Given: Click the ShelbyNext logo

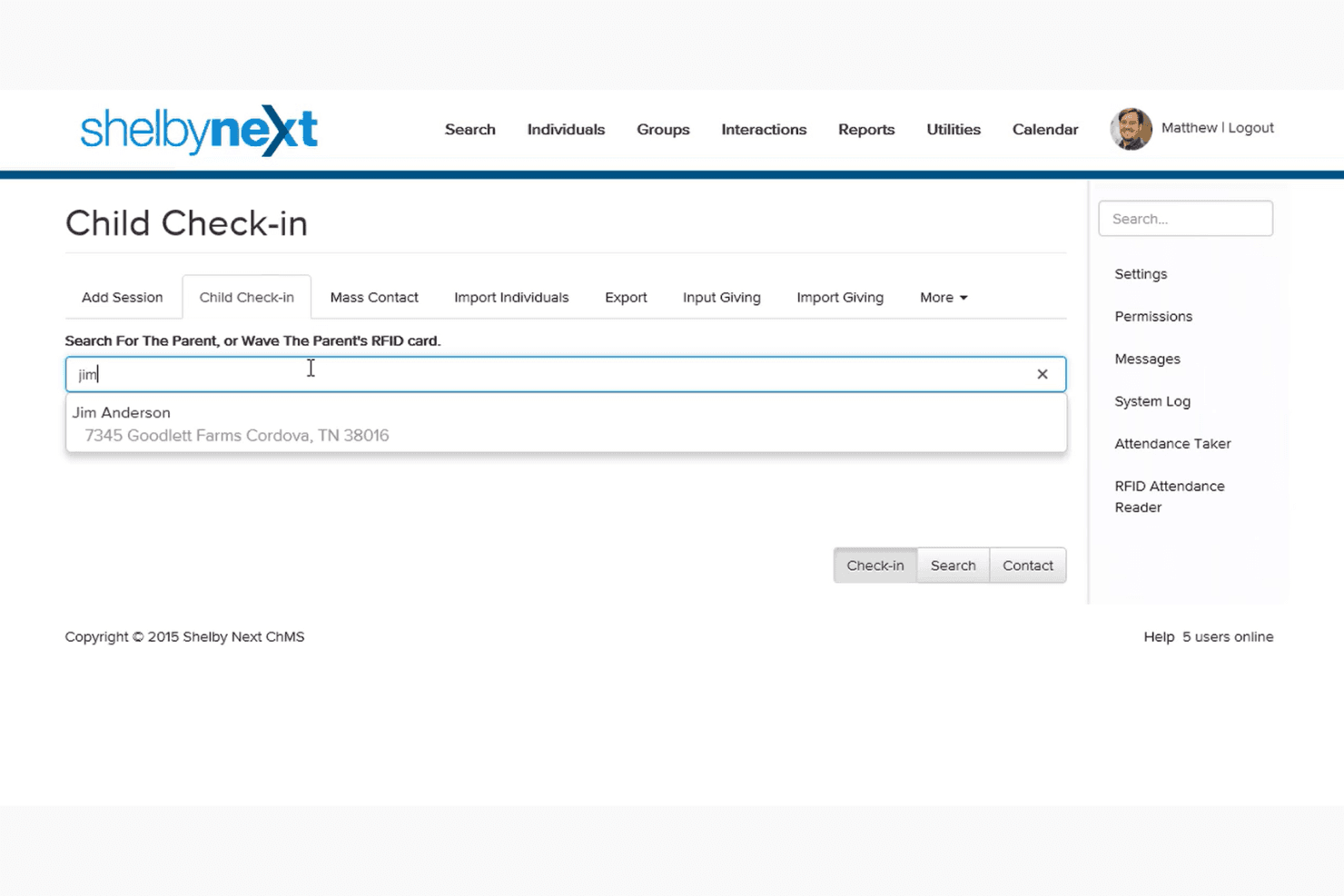Looking at the screenshot, I should pyautogui.click(x=199, y=130).
